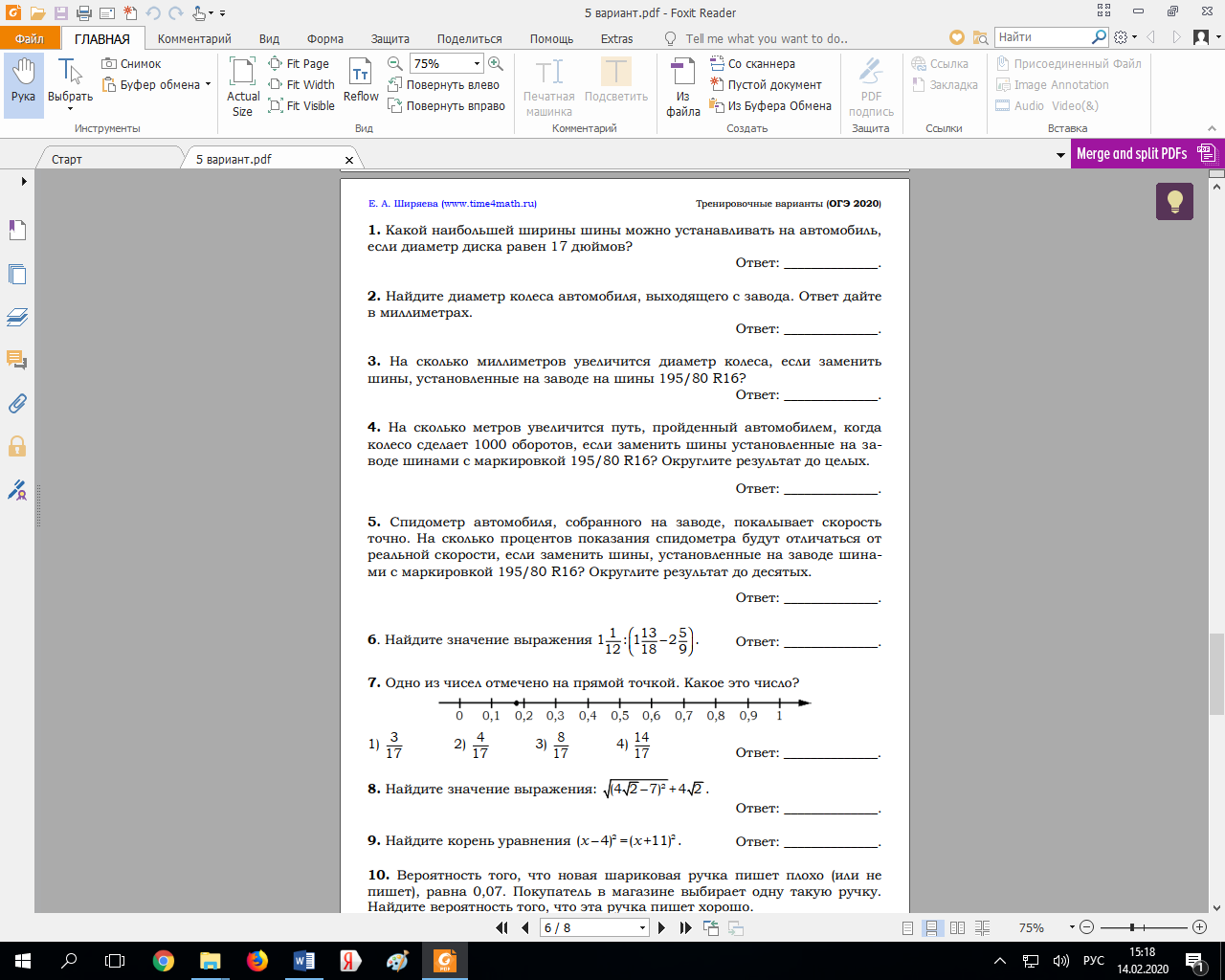The height and width of the screenshot is (980, 1225).
Task: Create blank document (Пустой документ)
Action: point(766,84)
